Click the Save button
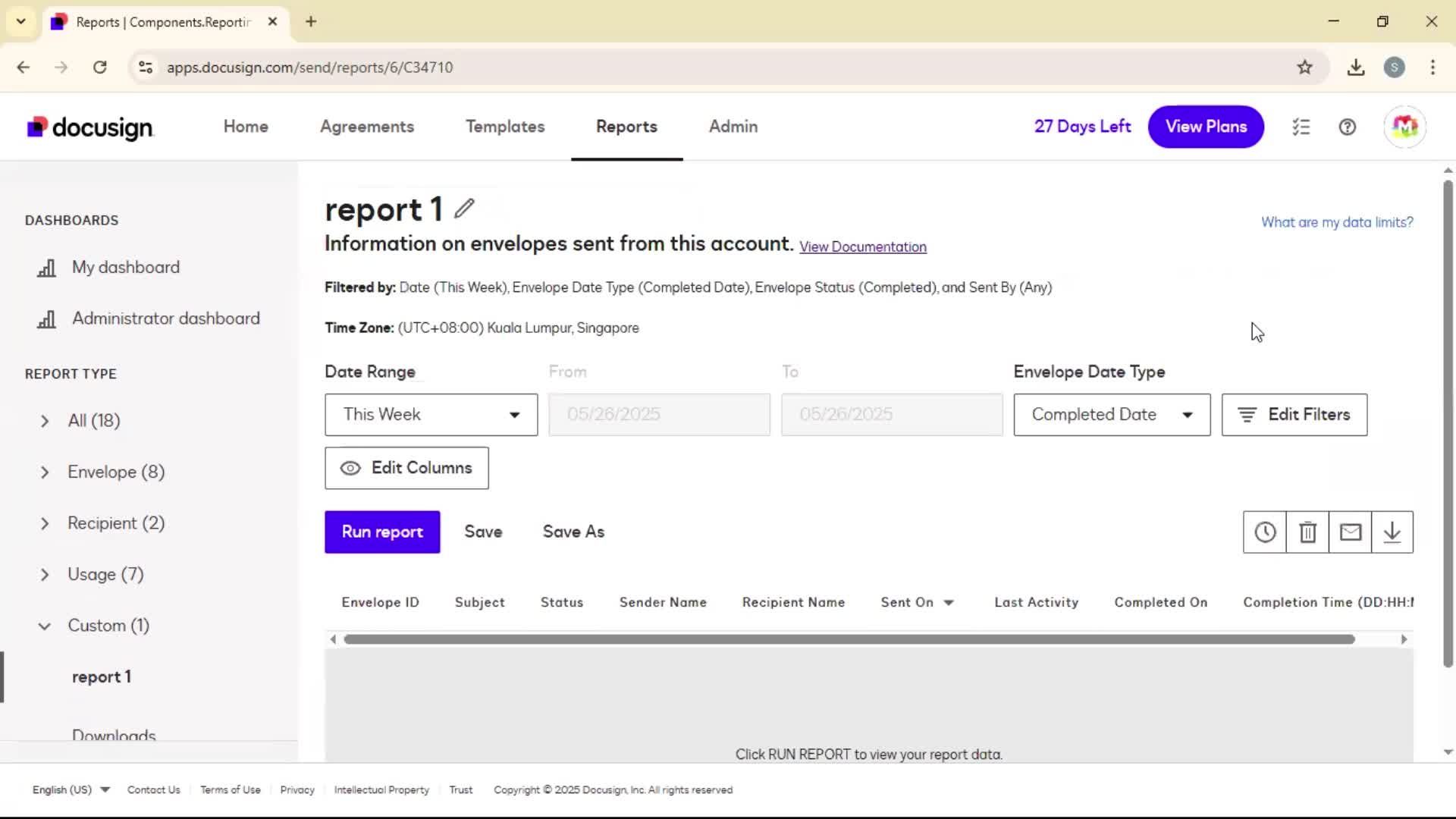The image size is (1456, 819). (483, 532)
